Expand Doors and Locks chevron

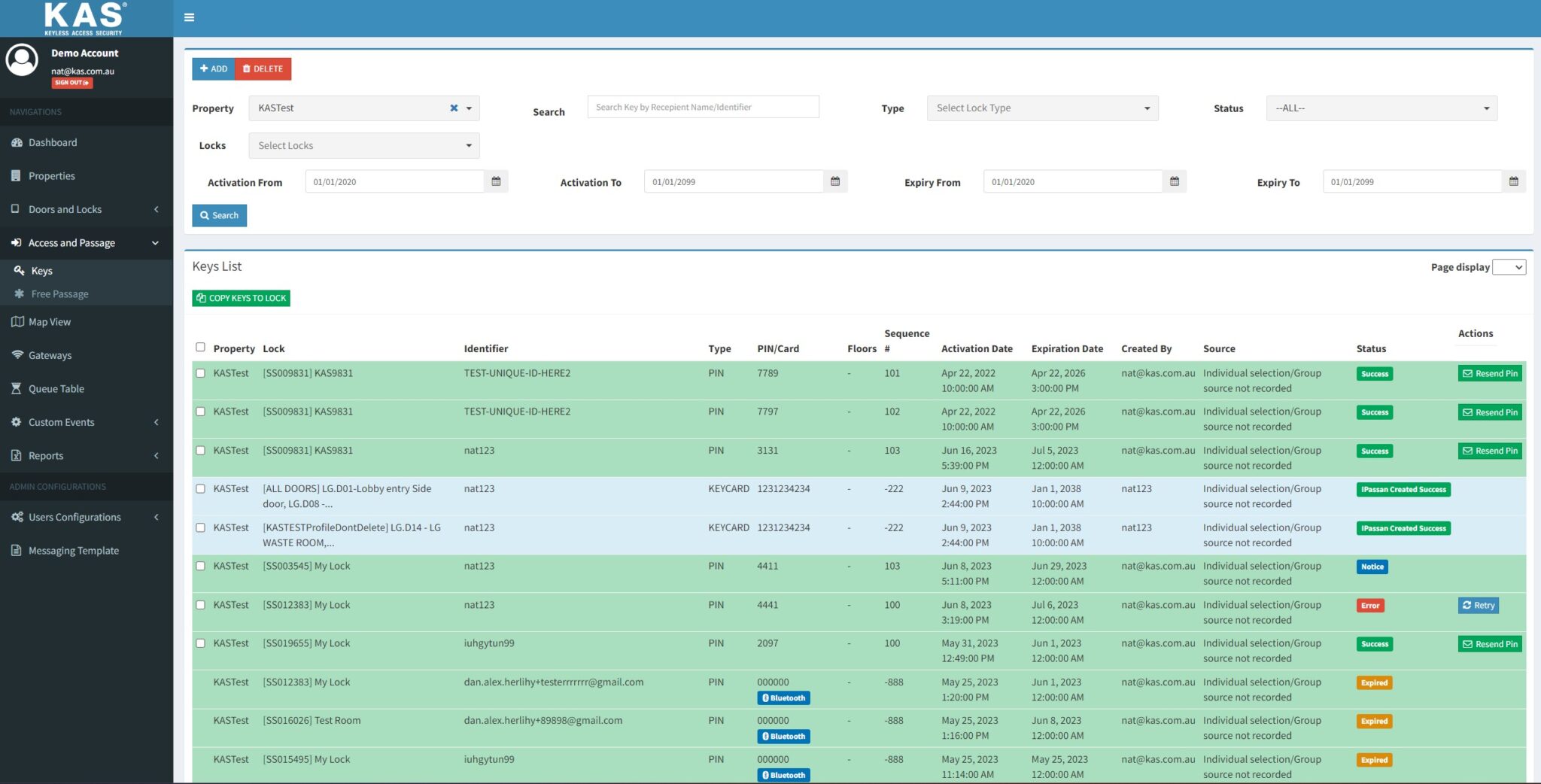pos(157,209)
